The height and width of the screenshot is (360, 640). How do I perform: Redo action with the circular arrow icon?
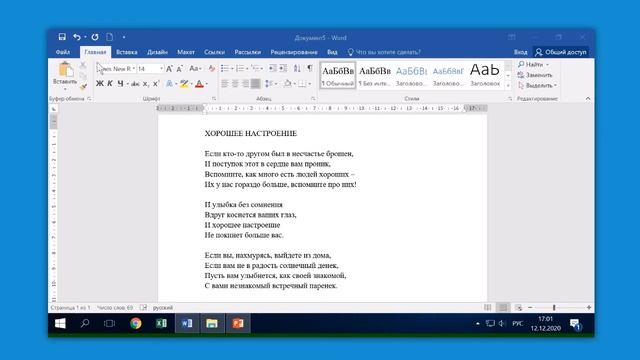[x=95, y=37]
